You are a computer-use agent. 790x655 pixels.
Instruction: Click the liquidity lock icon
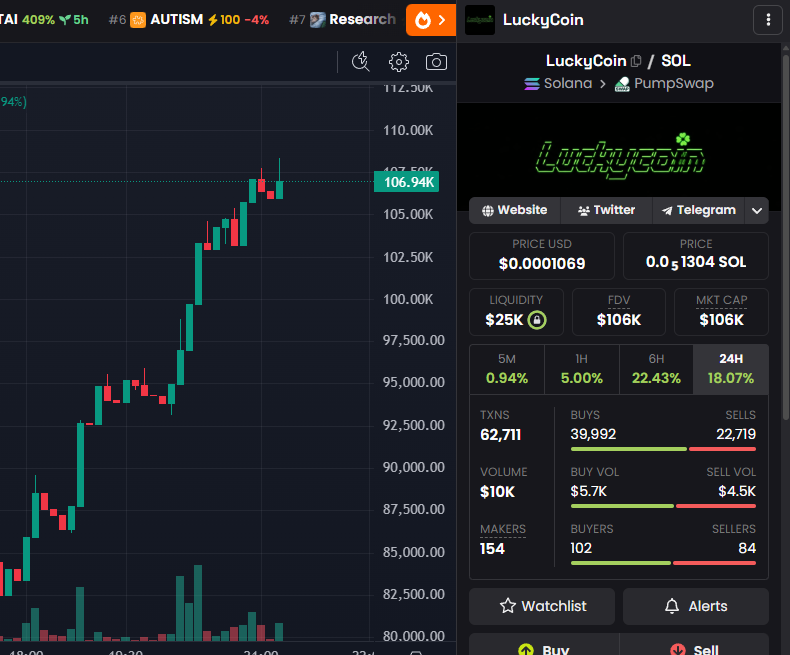[x=537, y=320]
